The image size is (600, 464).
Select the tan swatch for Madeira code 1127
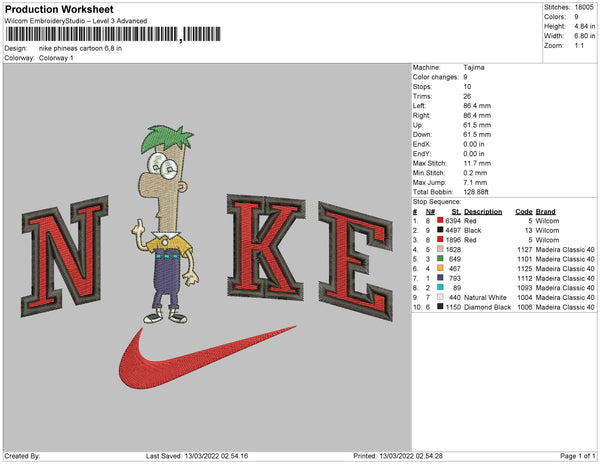(440, 249)
